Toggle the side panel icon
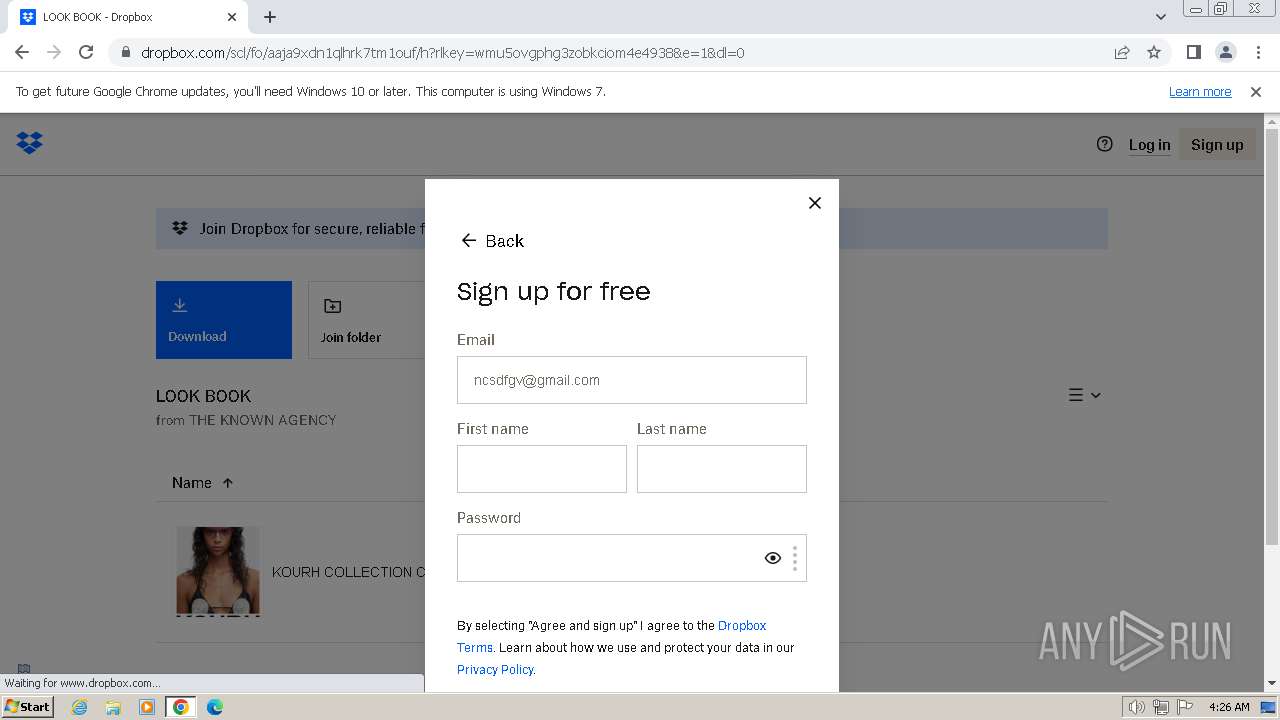This screenshot has width=1280, height=720. click(x=1193, y=52)
